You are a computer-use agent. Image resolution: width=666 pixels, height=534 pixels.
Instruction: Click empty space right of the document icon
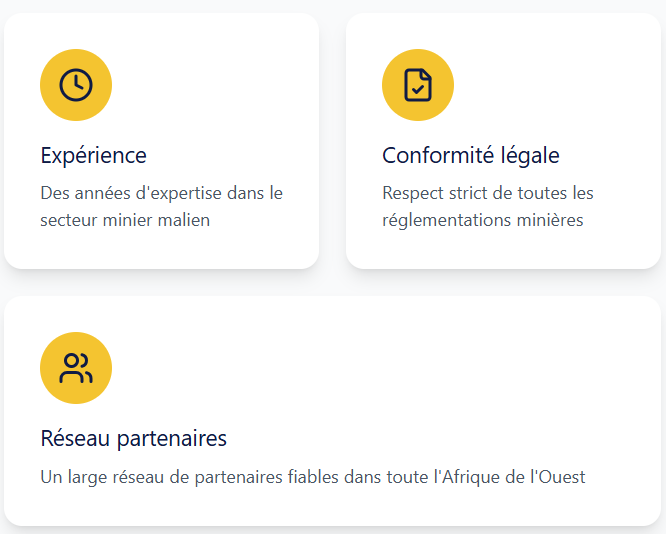(550, 85)
